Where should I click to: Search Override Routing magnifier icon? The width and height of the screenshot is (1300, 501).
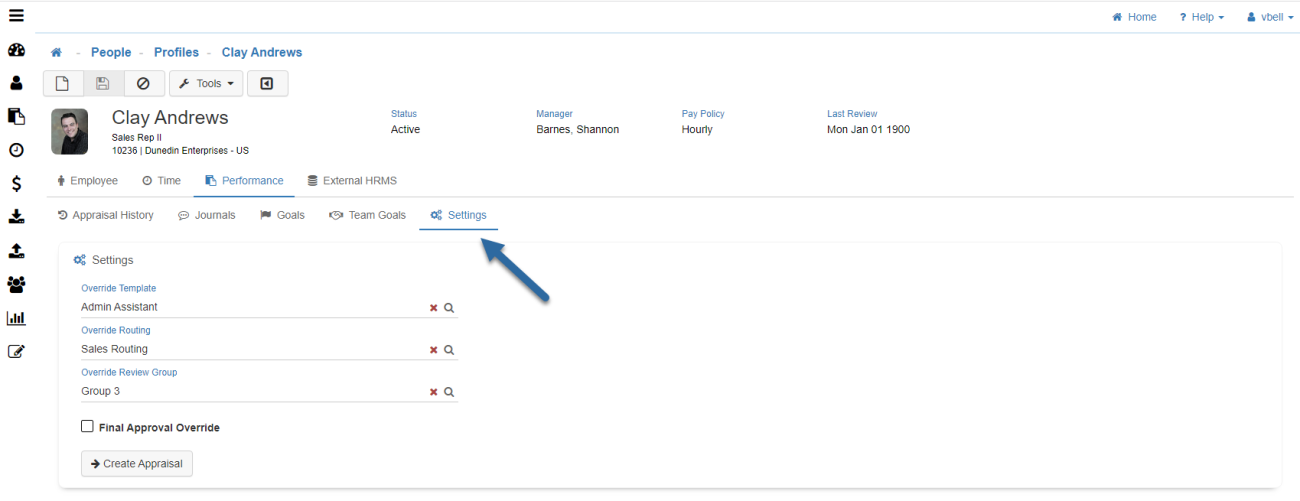(449, 350)
